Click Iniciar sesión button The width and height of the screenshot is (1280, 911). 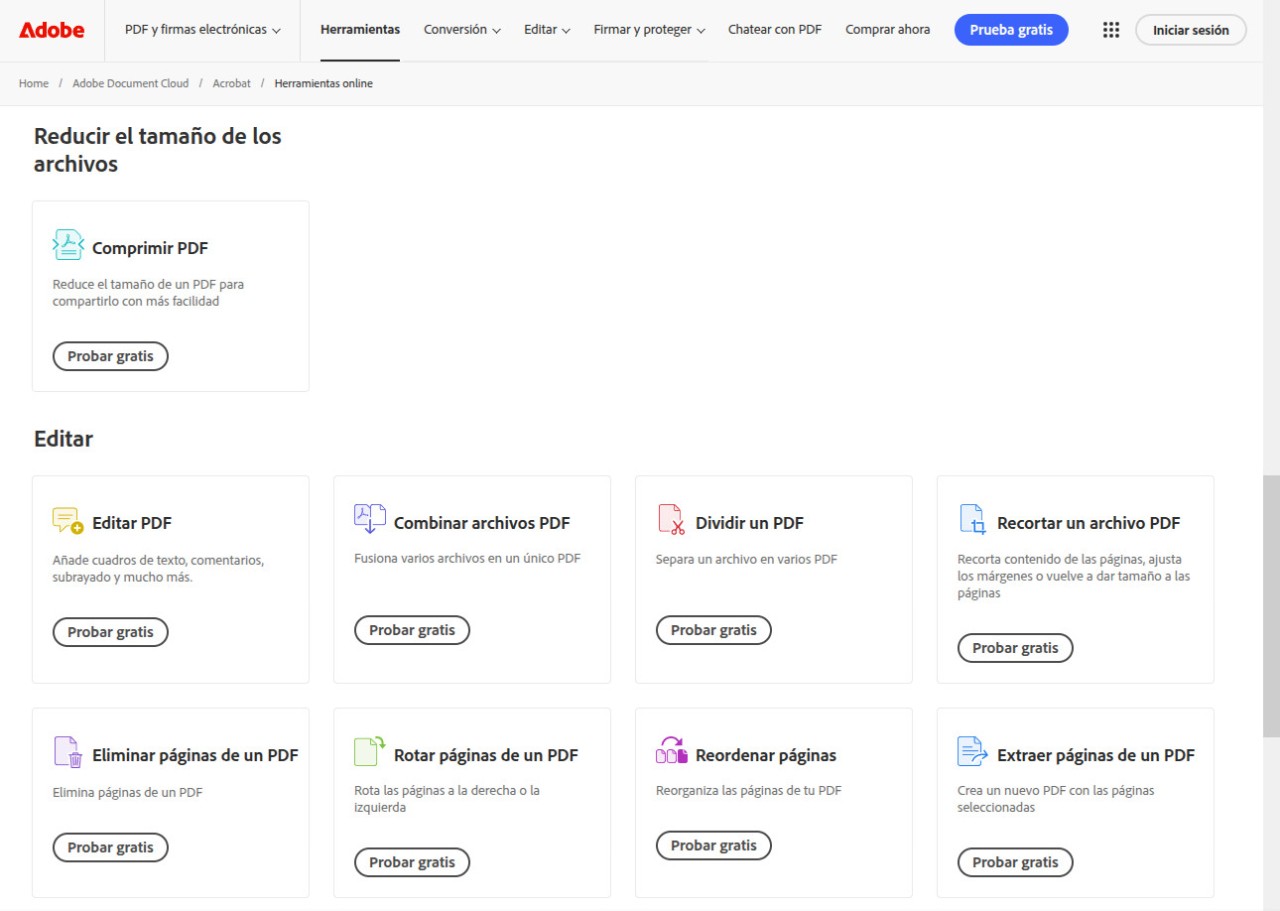click(x=1190, y=30)
